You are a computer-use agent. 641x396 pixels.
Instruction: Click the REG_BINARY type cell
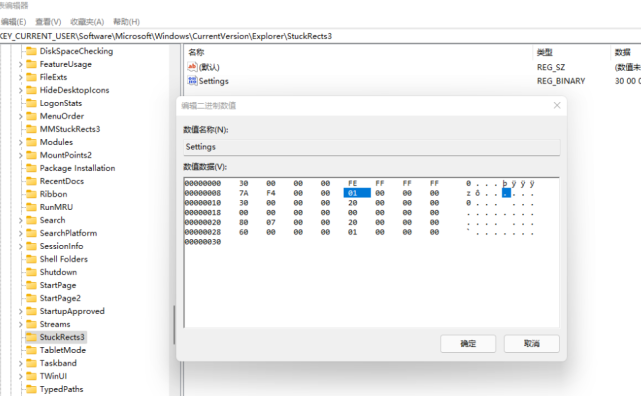pos(561,81)
